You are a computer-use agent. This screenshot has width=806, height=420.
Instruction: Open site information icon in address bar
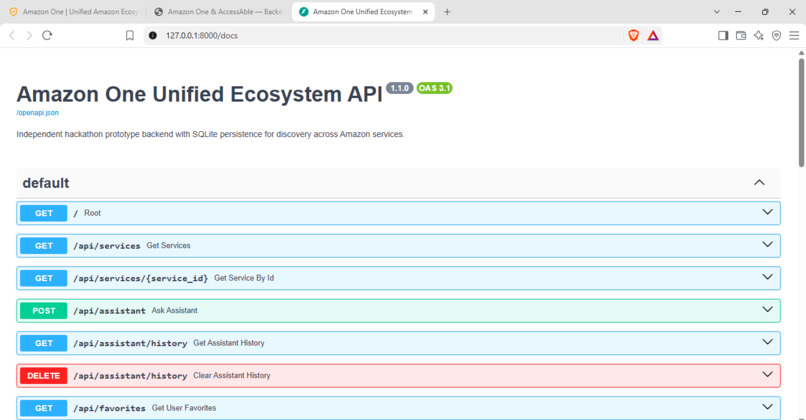[153, 35]
